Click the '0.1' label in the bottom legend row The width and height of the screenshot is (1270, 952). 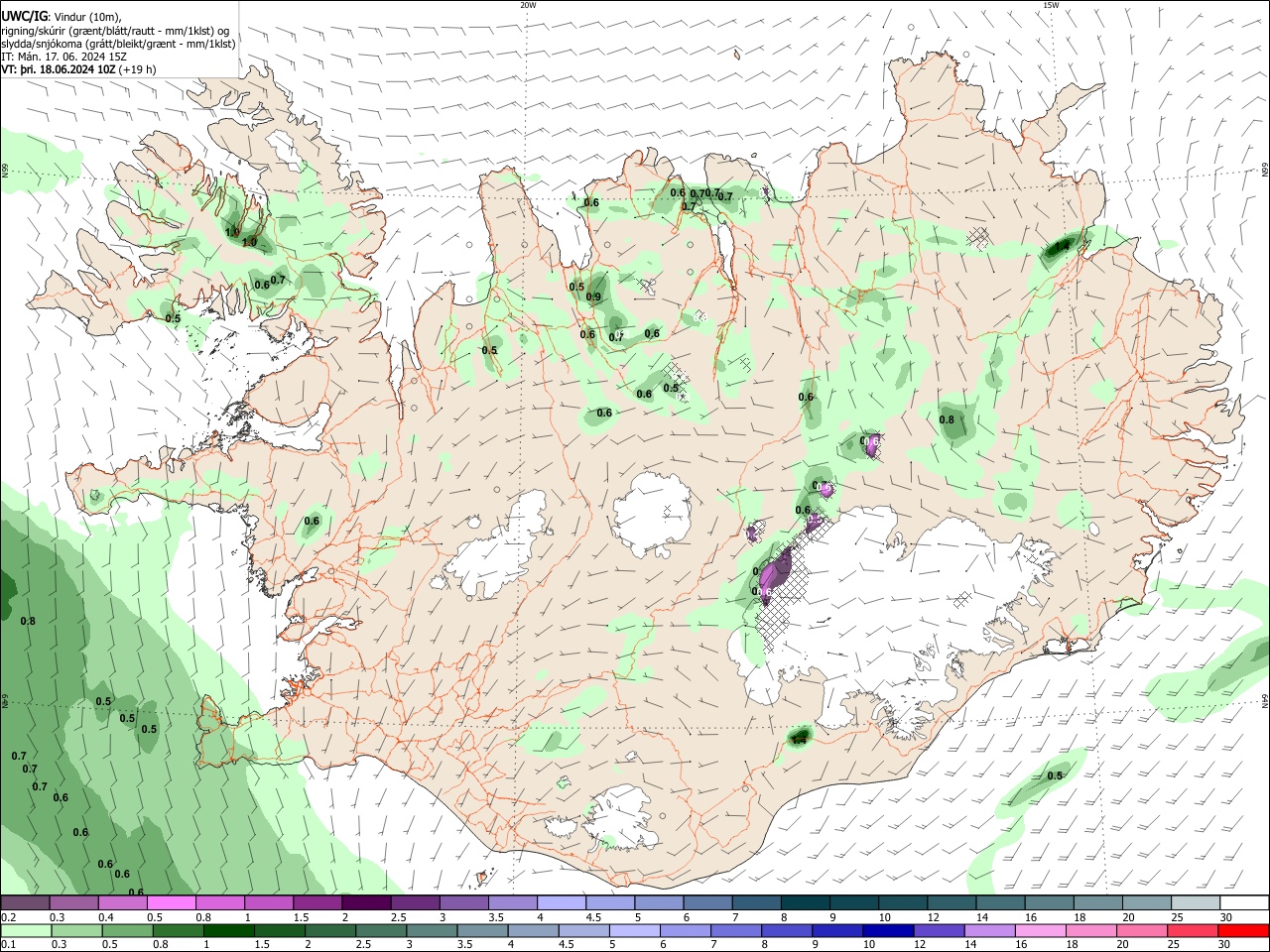7,945
